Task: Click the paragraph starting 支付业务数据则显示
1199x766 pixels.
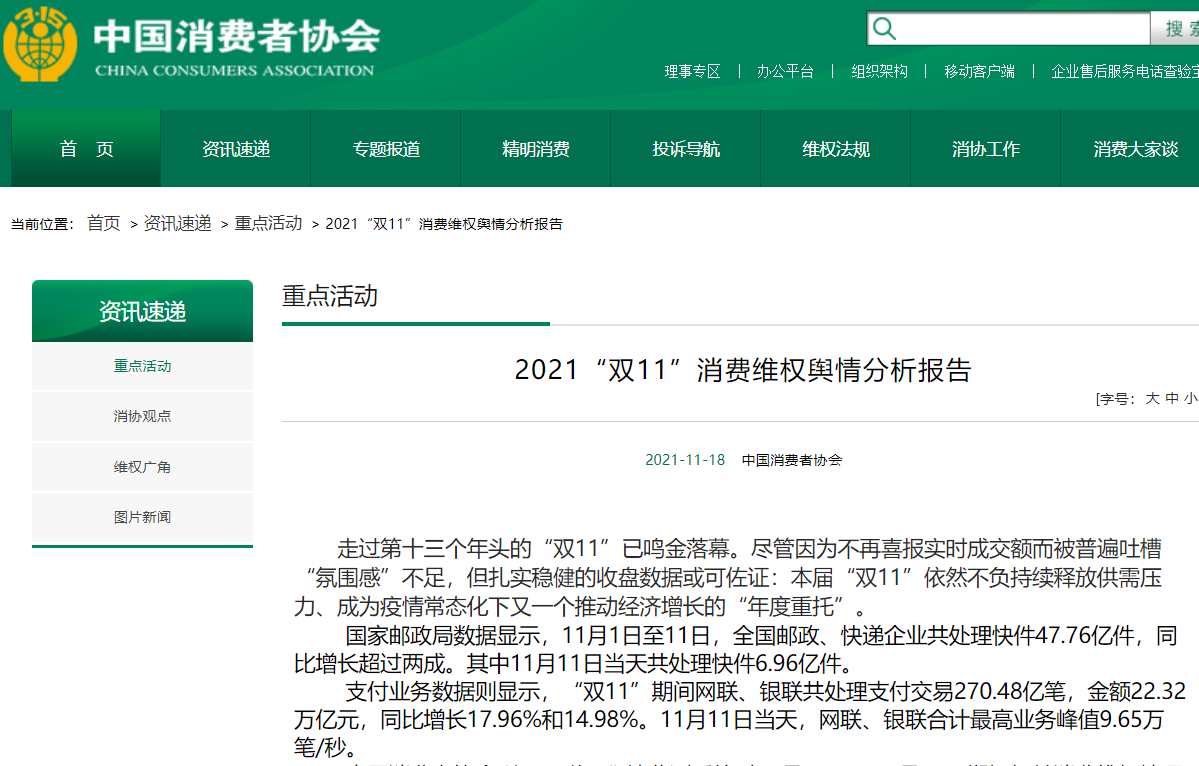Action: coord(739,719)
